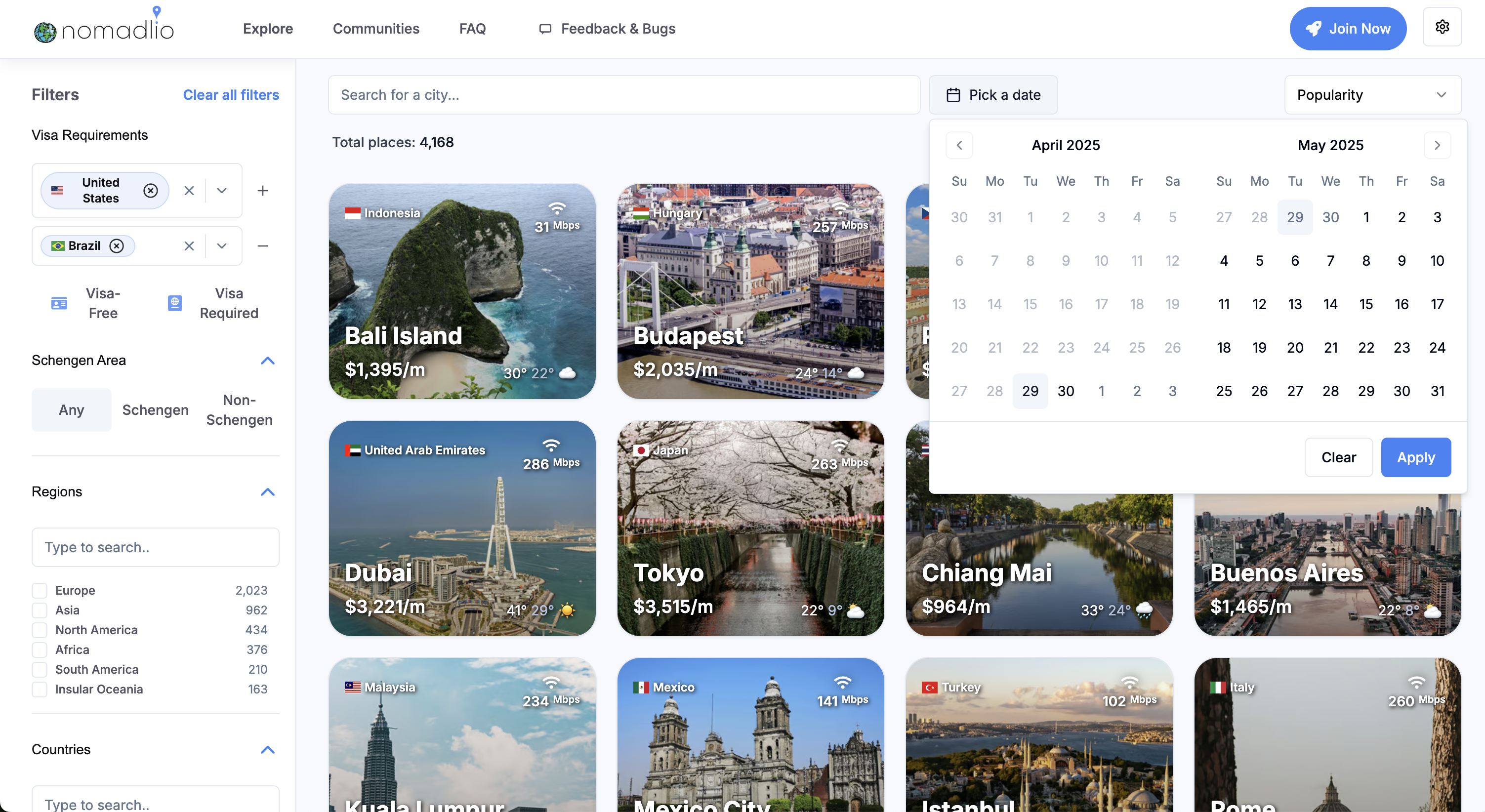Screen dimensions: 1485x812
Task: Open the Pick a date picker
Action: tap(993, 95)
